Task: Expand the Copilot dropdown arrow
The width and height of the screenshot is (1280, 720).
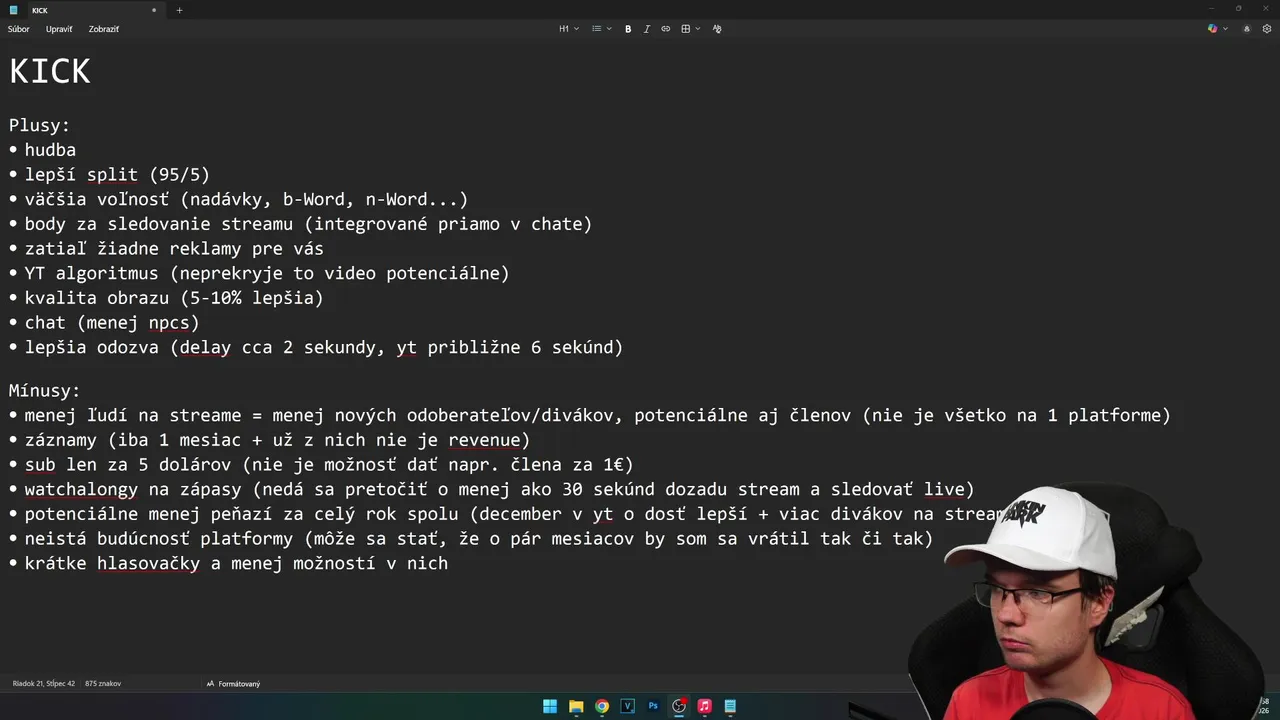Action: (x=1225, y=29)
